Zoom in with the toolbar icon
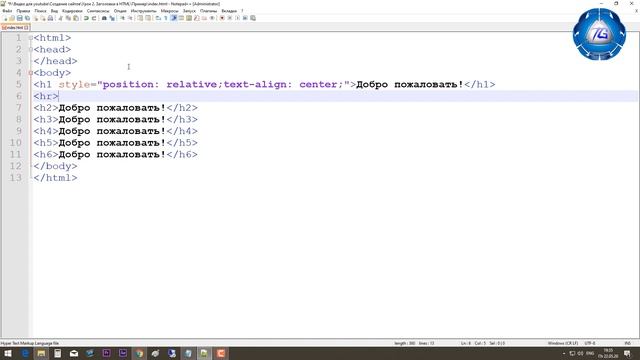 123,18
